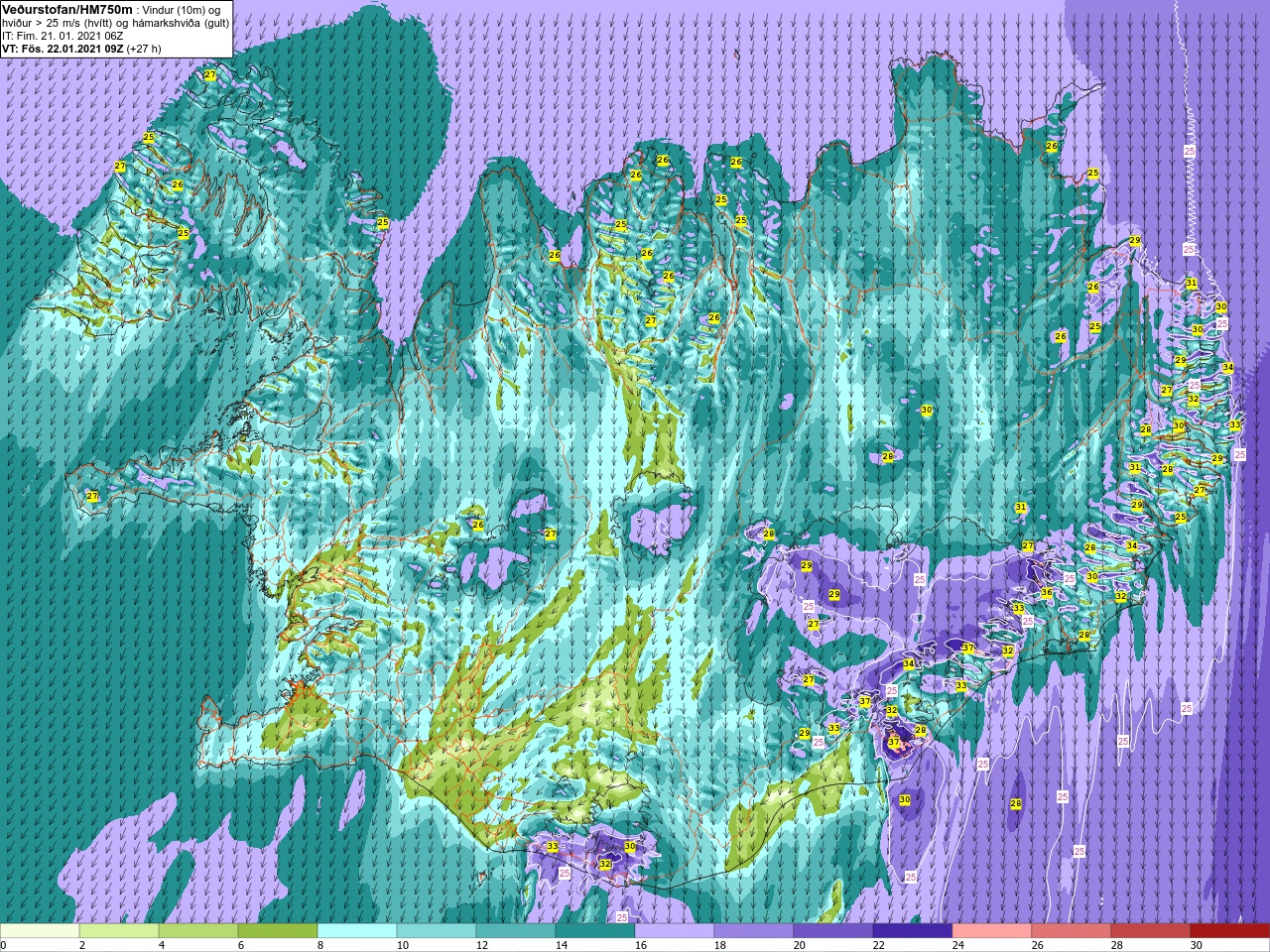Image resolution: width=1270 pixels, height=952 pixels.
Task: Click the light pink 24–26 m/s legend swatch
Action: tap(992, 931)
